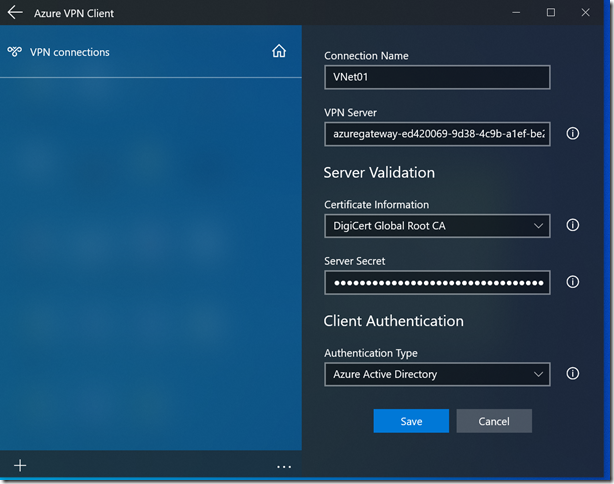Open the Certificate Information dropdown
Image resolution: width=614 pixels, height=484 pixels.
(437, 226)
